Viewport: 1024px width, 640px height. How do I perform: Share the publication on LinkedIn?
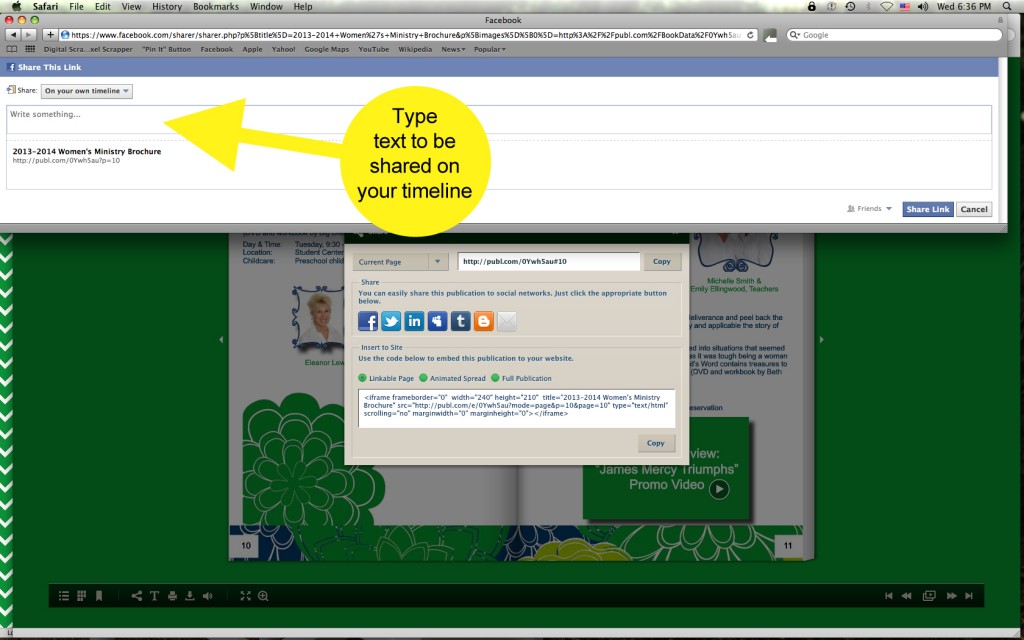[x=414, y=321]
